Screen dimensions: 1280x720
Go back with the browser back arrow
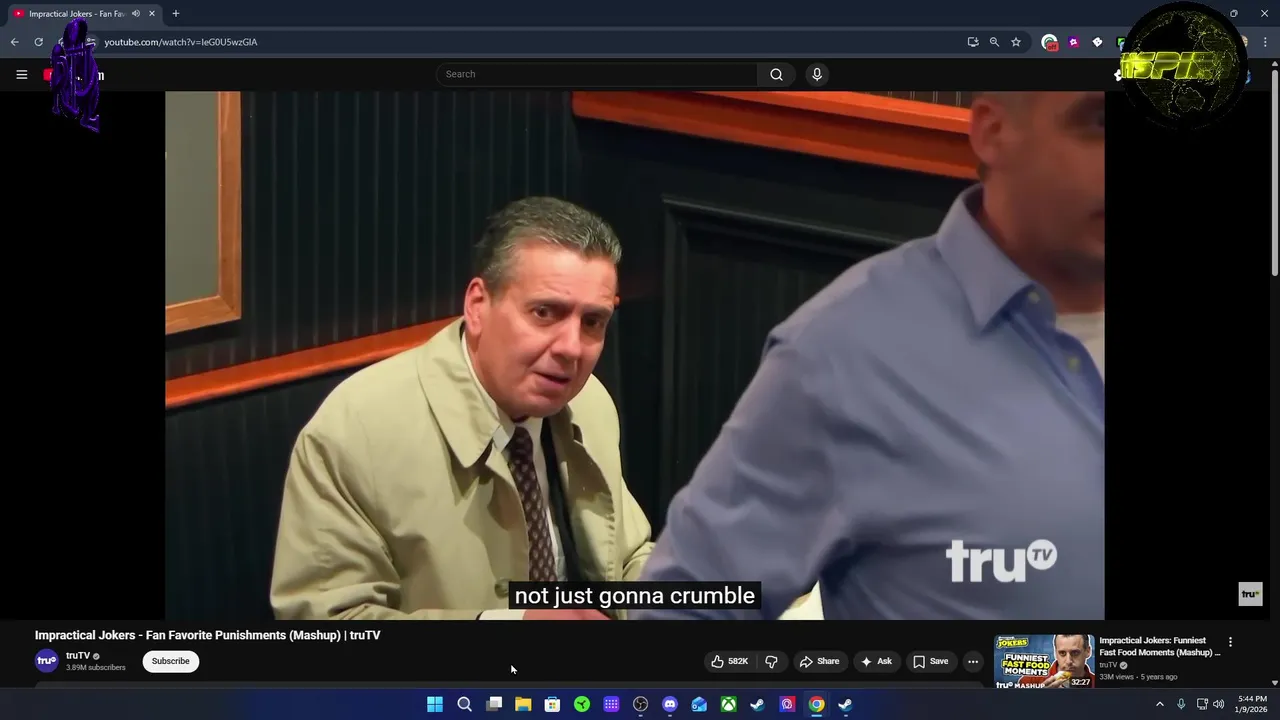14,42
